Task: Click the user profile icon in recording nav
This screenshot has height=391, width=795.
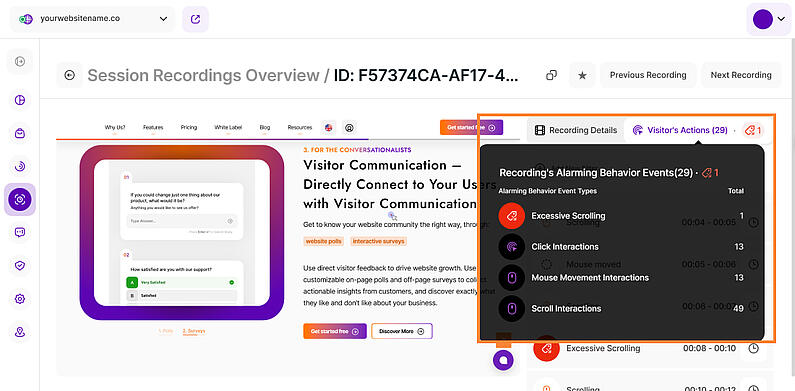Action: coord(349,128)
